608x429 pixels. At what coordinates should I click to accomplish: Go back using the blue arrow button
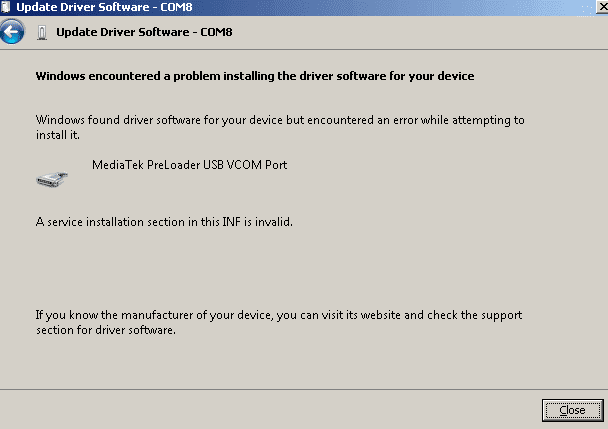(x=12, y=31)
